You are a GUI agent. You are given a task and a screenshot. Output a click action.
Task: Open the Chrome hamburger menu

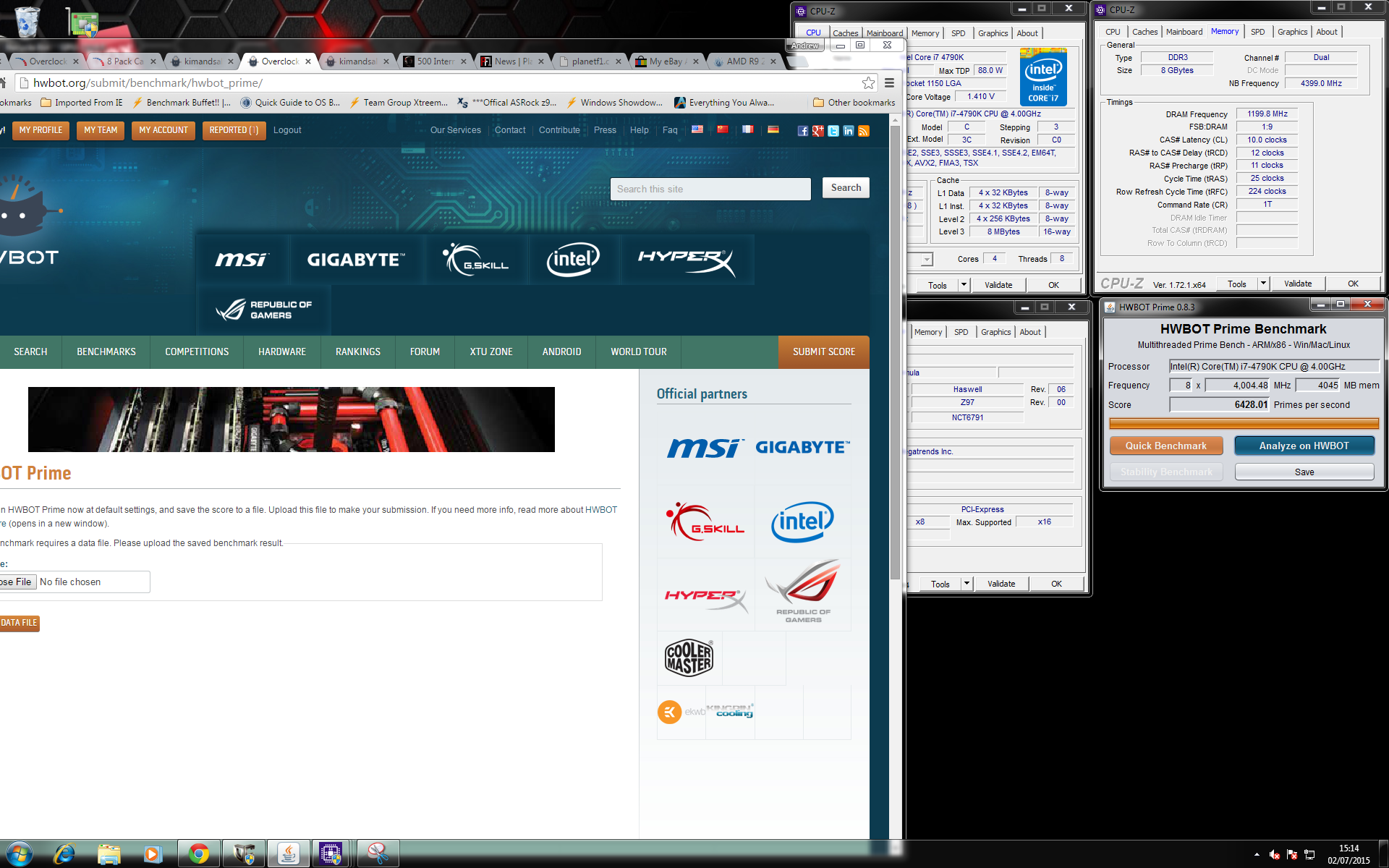tap(890, 83)
